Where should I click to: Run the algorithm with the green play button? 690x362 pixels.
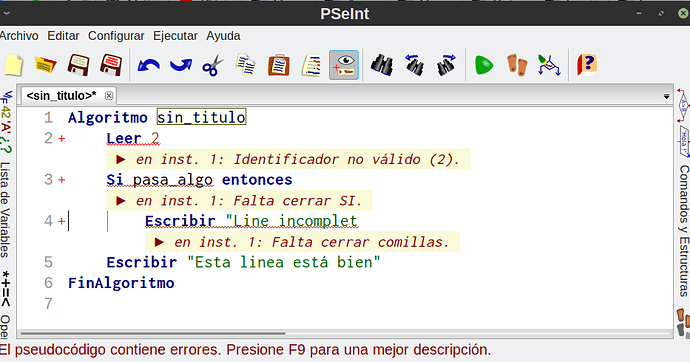(484, 66)
